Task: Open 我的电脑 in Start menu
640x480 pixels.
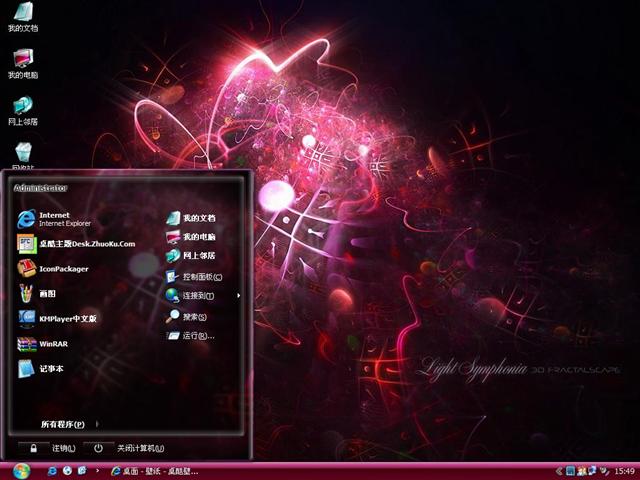Action: coord(191,236)
